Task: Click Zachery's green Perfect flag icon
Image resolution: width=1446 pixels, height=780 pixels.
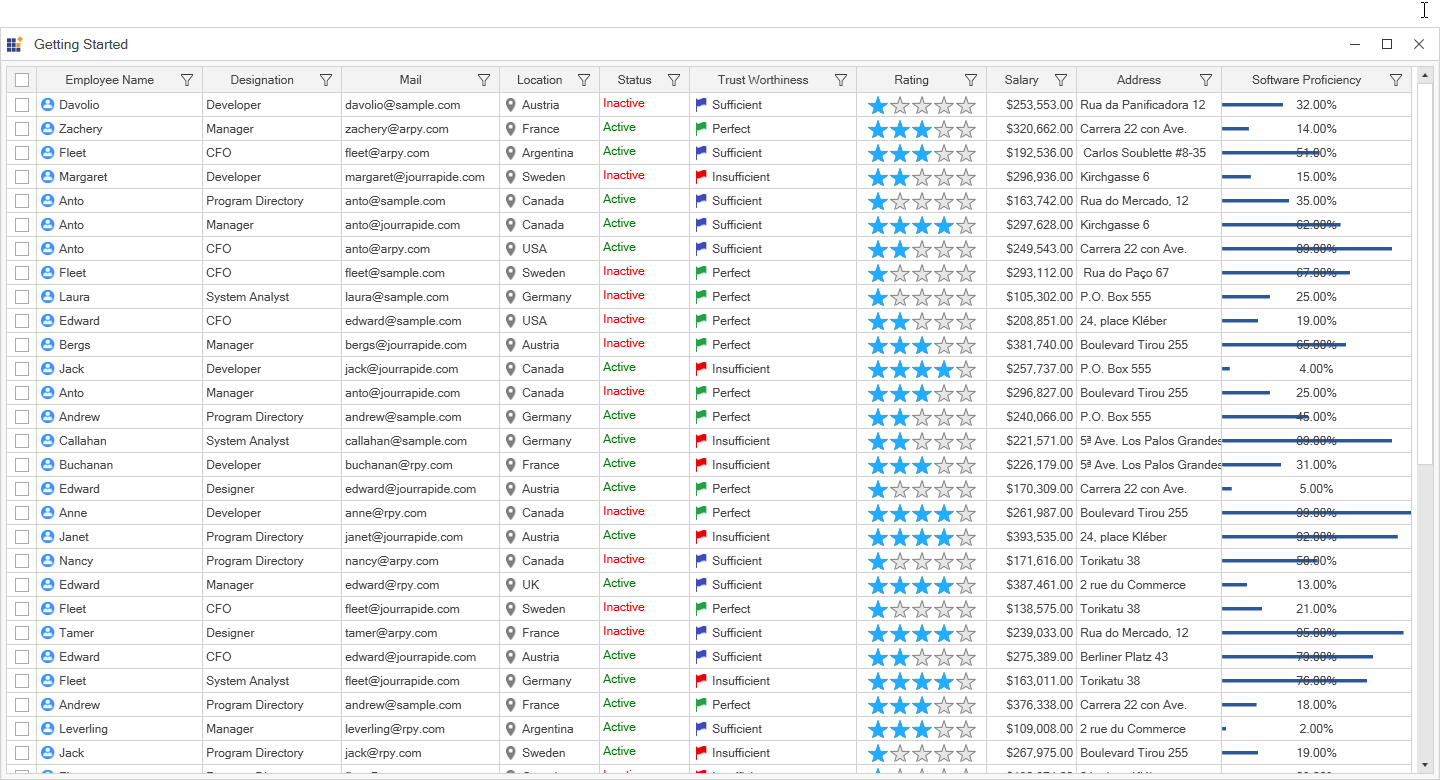Action: pyautogui.click(x=701, y=128)
